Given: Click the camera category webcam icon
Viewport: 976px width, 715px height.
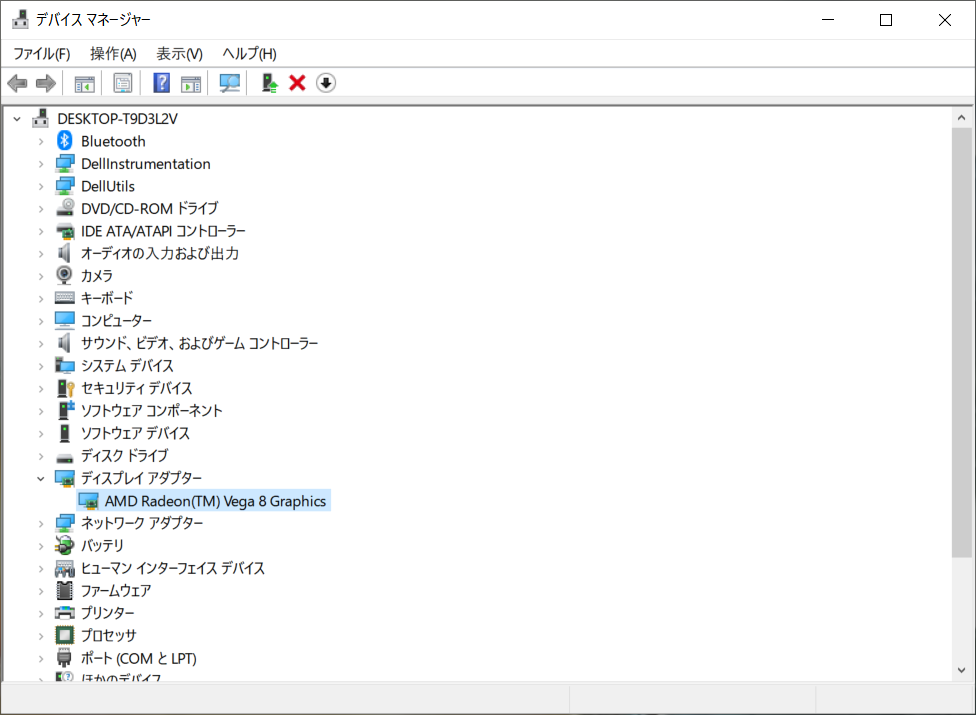Looking at the screenshot, I should point(64,275).
